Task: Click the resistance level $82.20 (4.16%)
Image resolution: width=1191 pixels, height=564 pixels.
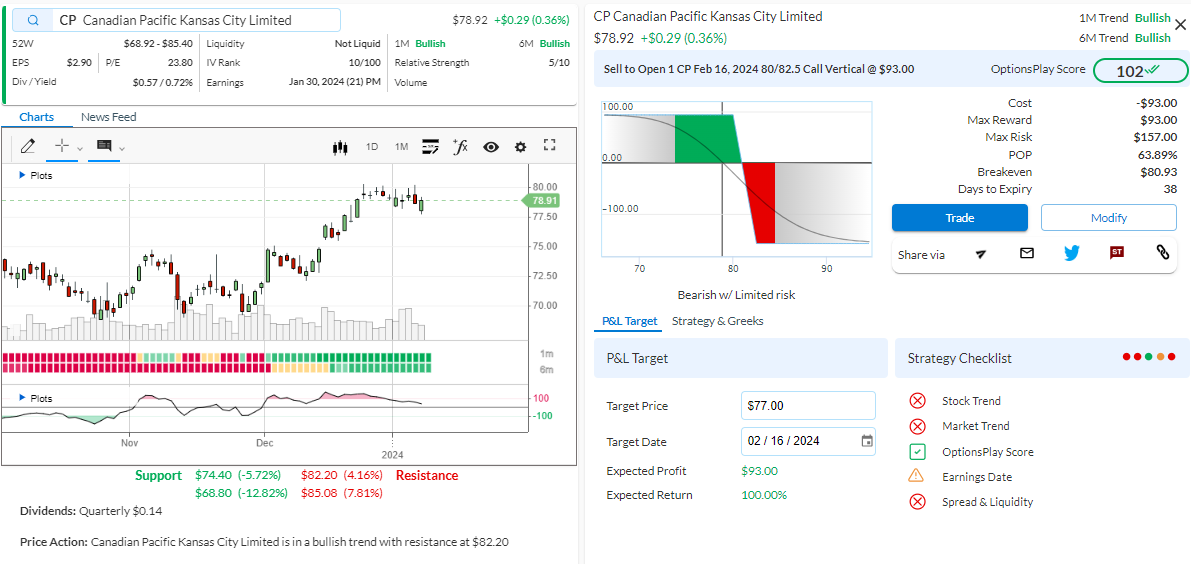Action: [342, 476]
